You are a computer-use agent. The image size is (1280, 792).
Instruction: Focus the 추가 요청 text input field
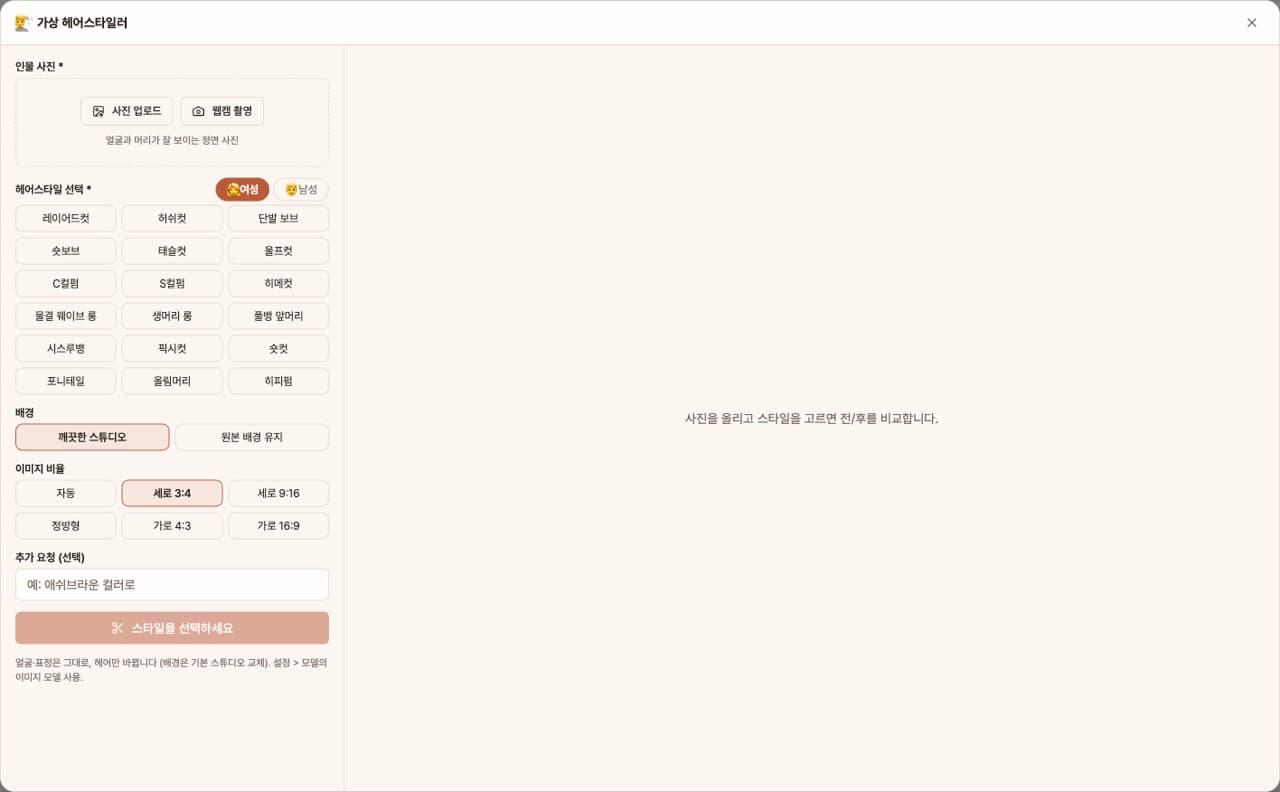pyautogui.click(x=172, y=585)
